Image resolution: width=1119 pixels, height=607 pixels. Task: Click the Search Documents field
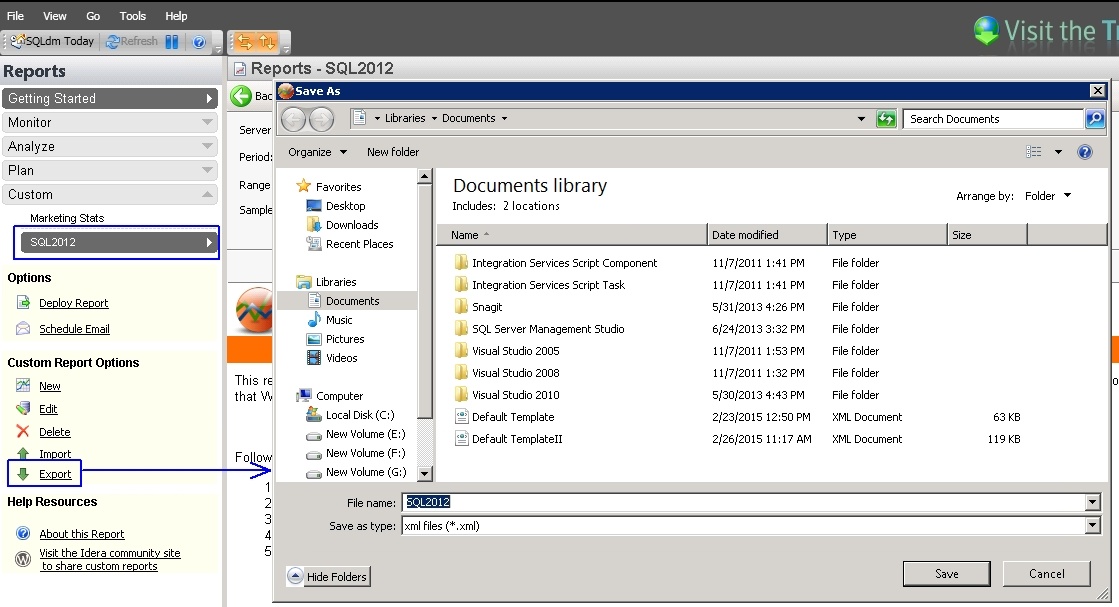[993, 119]
